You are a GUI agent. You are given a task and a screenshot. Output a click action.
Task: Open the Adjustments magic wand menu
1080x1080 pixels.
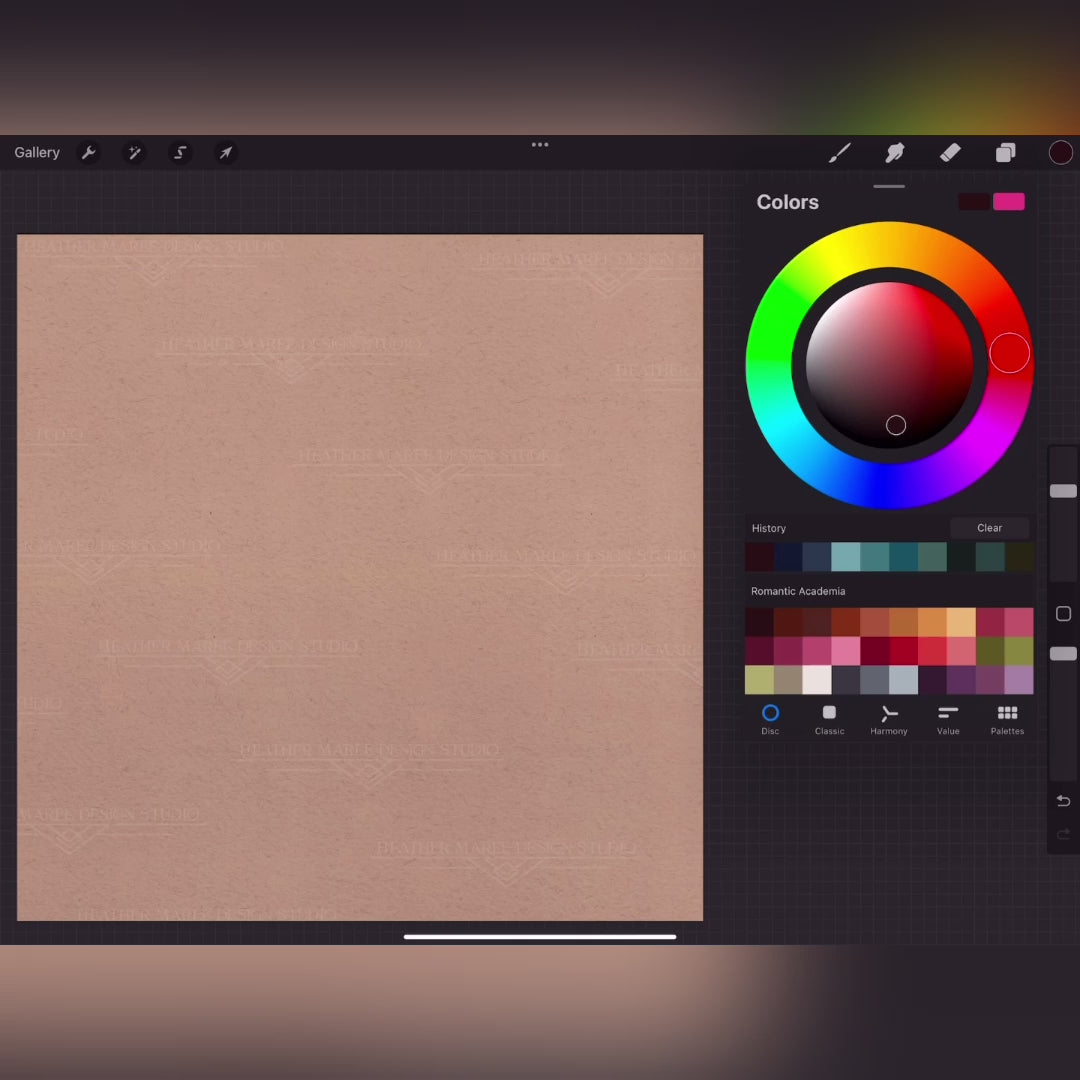[134, 153]
